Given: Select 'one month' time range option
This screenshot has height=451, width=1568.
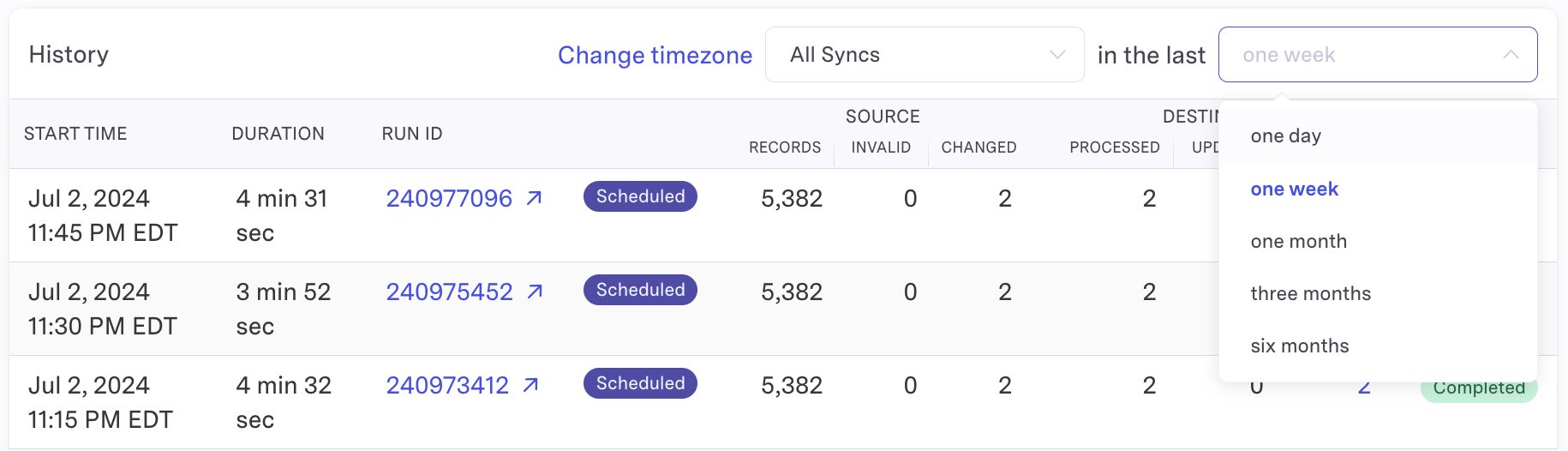Looking at the screenshot, I should 1298,242.
